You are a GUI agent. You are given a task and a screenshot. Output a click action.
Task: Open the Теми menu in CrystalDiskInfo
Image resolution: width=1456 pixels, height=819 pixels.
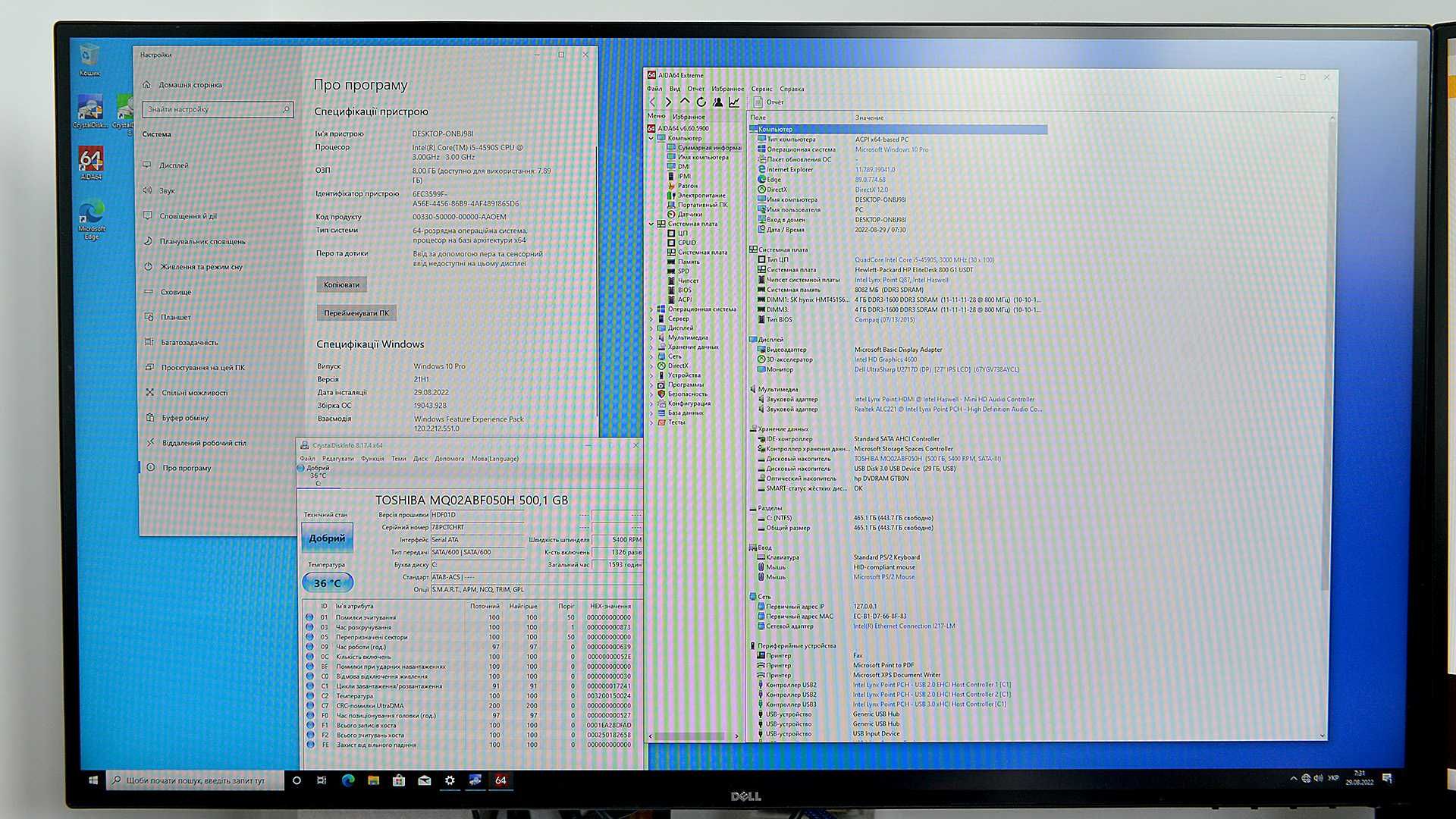click(x=399, y=459)
